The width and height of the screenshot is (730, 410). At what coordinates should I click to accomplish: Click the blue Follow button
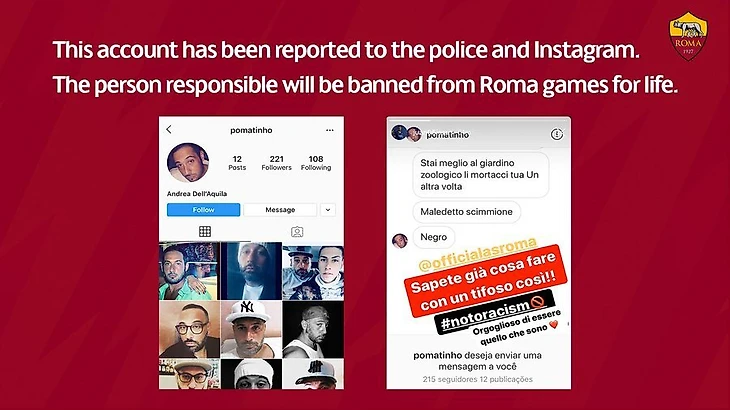pos(203,210)
